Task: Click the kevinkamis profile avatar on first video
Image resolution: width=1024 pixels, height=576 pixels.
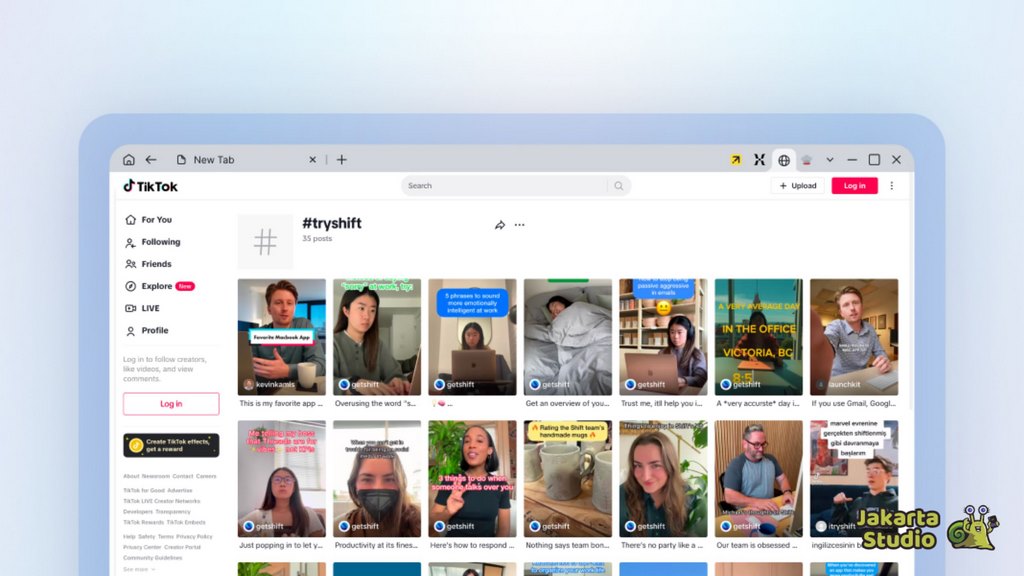Action: click(248, 385)
